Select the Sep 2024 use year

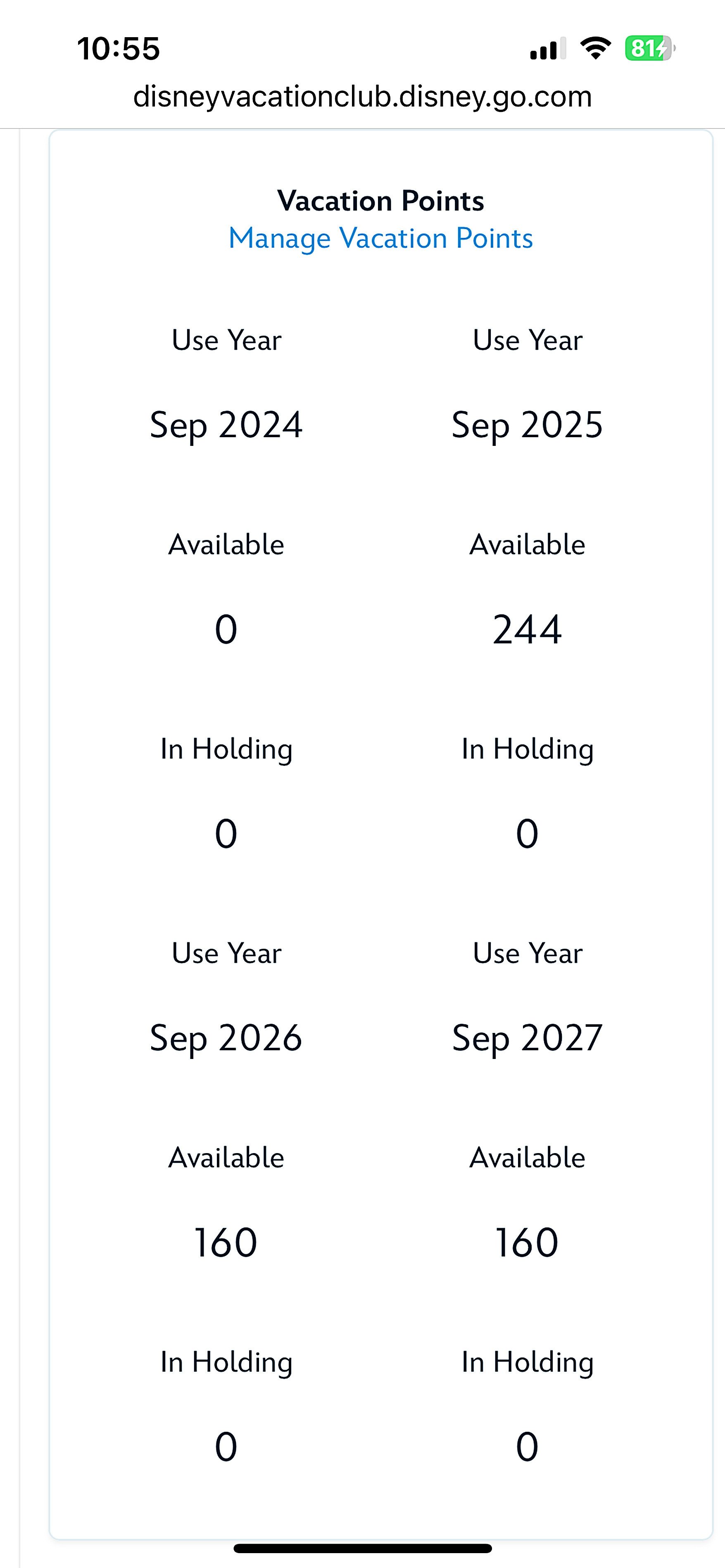[x=226, y=425]
